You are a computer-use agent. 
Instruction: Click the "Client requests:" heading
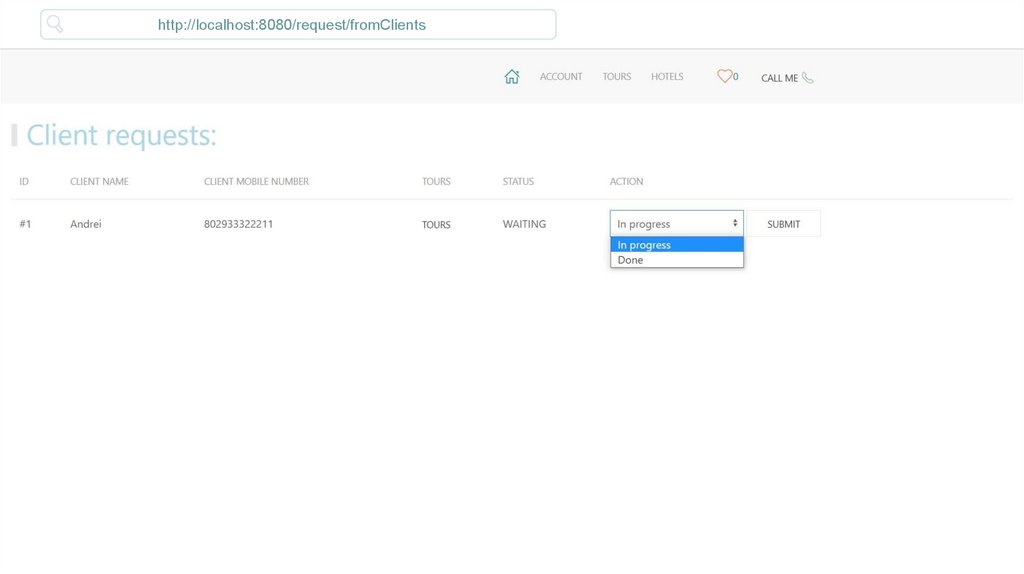pyautogui.click(x=121, y=135)
